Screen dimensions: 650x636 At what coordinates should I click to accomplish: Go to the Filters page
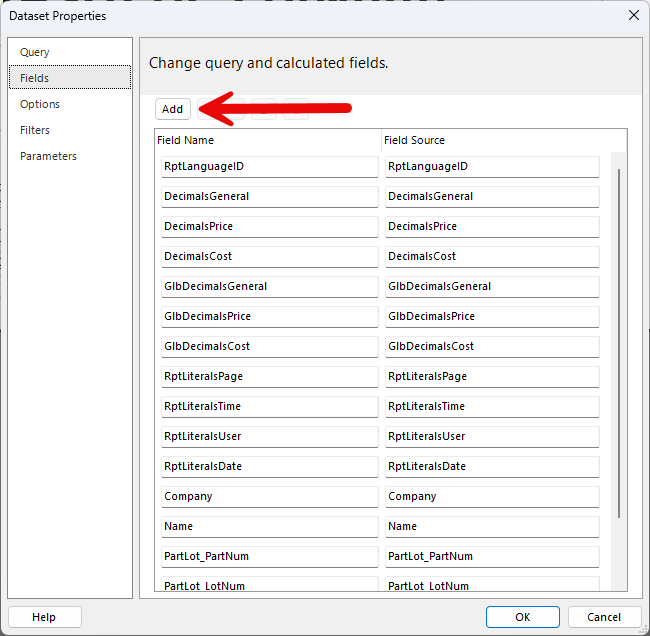[35, 130]
